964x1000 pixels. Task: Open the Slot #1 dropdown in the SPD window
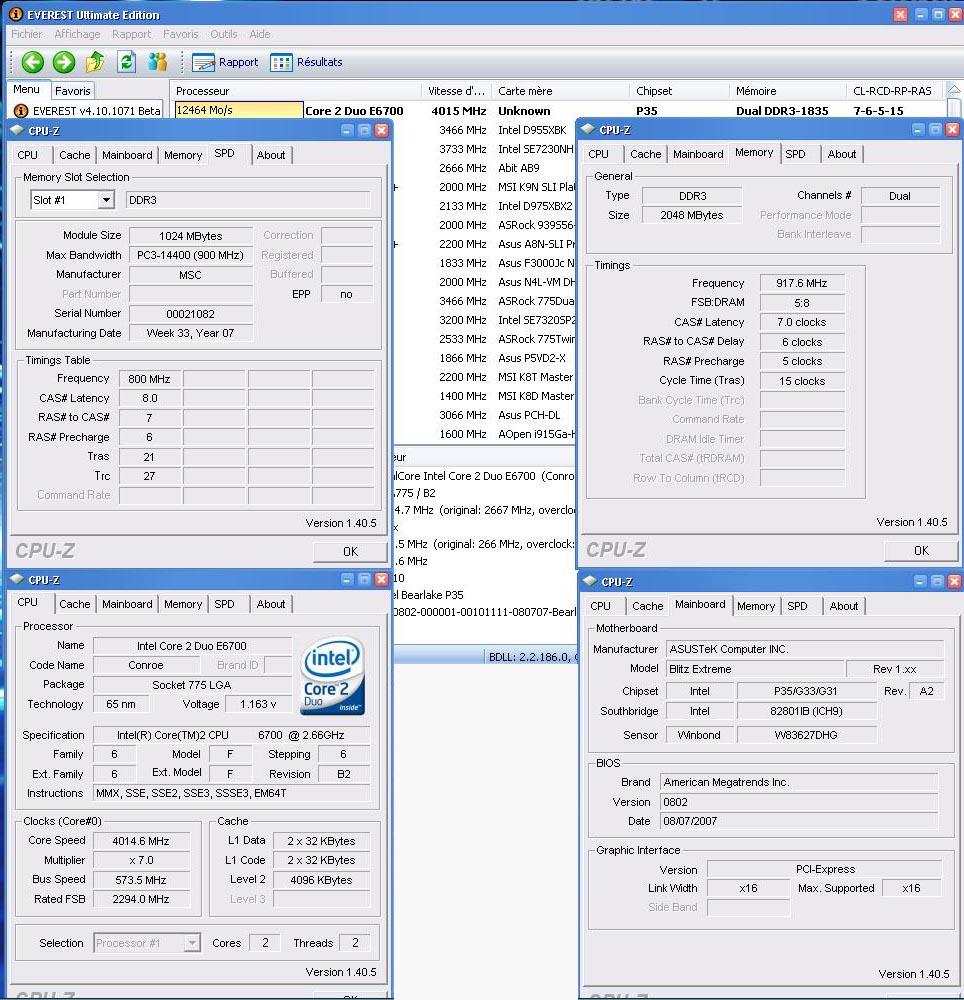[x=106, y=200]
